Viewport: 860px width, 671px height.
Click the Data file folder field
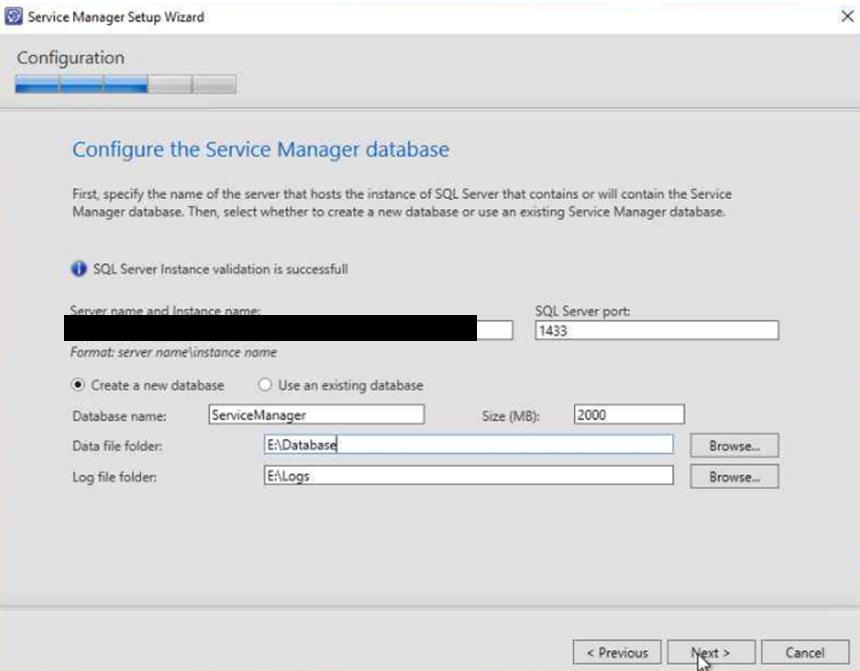[468, 444]
